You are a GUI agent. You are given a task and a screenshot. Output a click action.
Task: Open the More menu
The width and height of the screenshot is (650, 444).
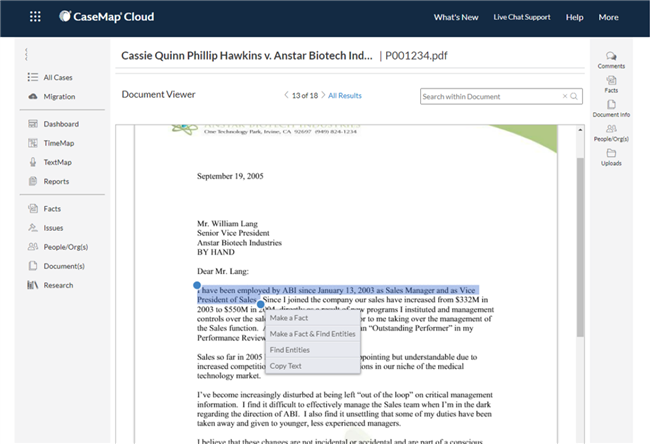pos(608,17)
